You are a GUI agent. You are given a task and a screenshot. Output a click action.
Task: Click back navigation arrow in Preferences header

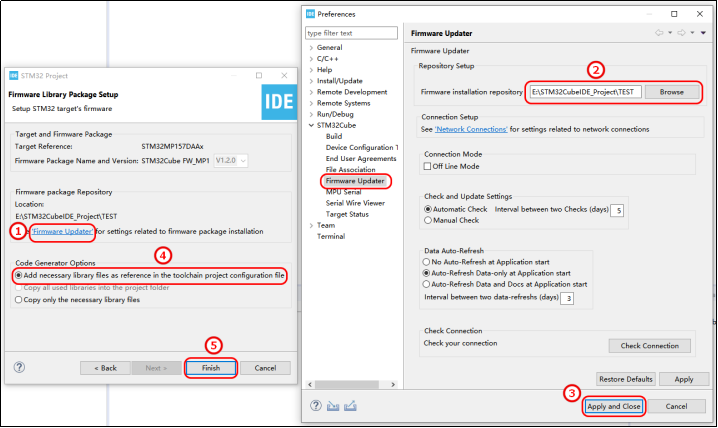coord(659,33)
